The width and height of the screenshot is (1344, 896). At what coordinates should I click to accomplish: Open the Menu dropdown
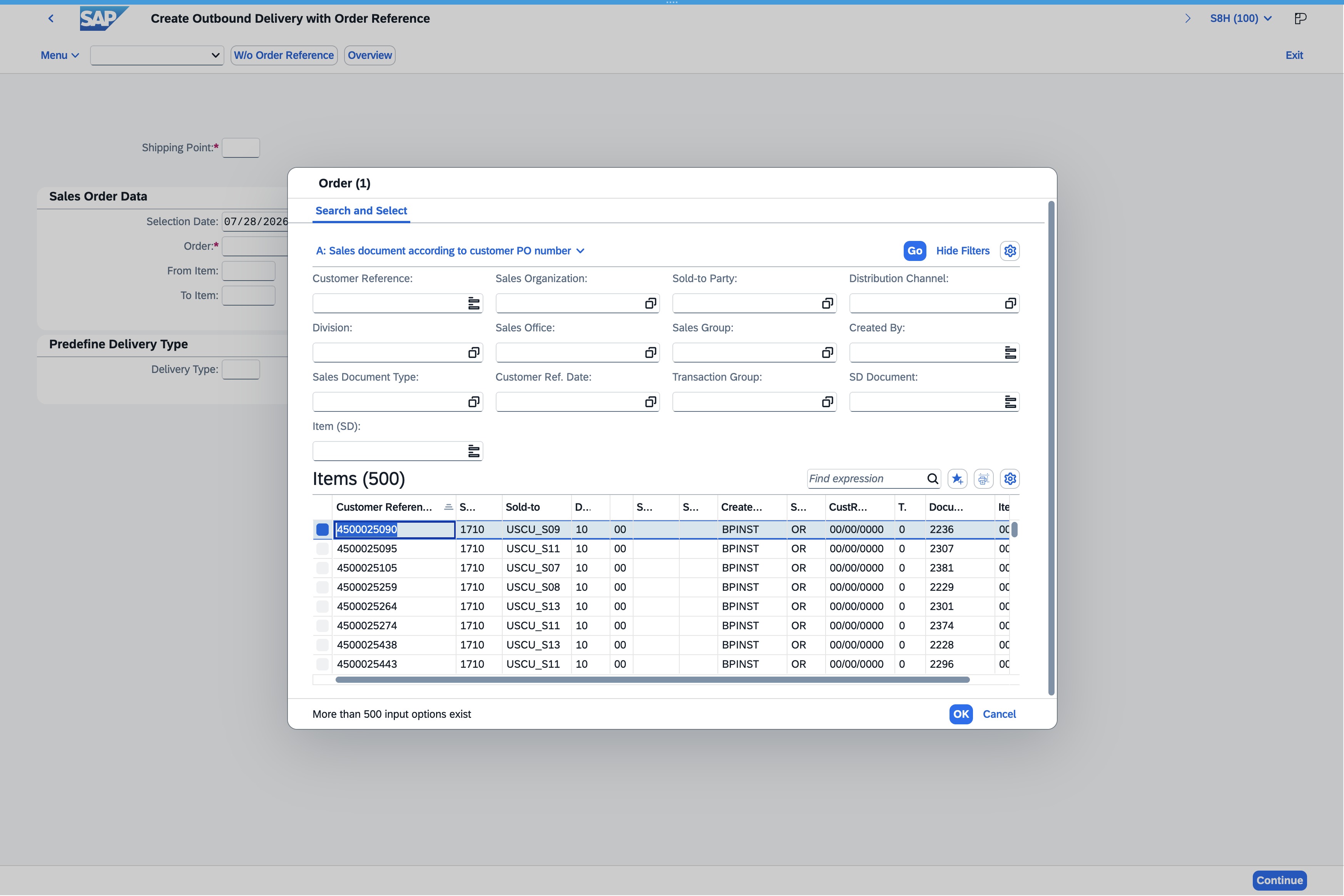pyautogui.click(x=59, y=55)
